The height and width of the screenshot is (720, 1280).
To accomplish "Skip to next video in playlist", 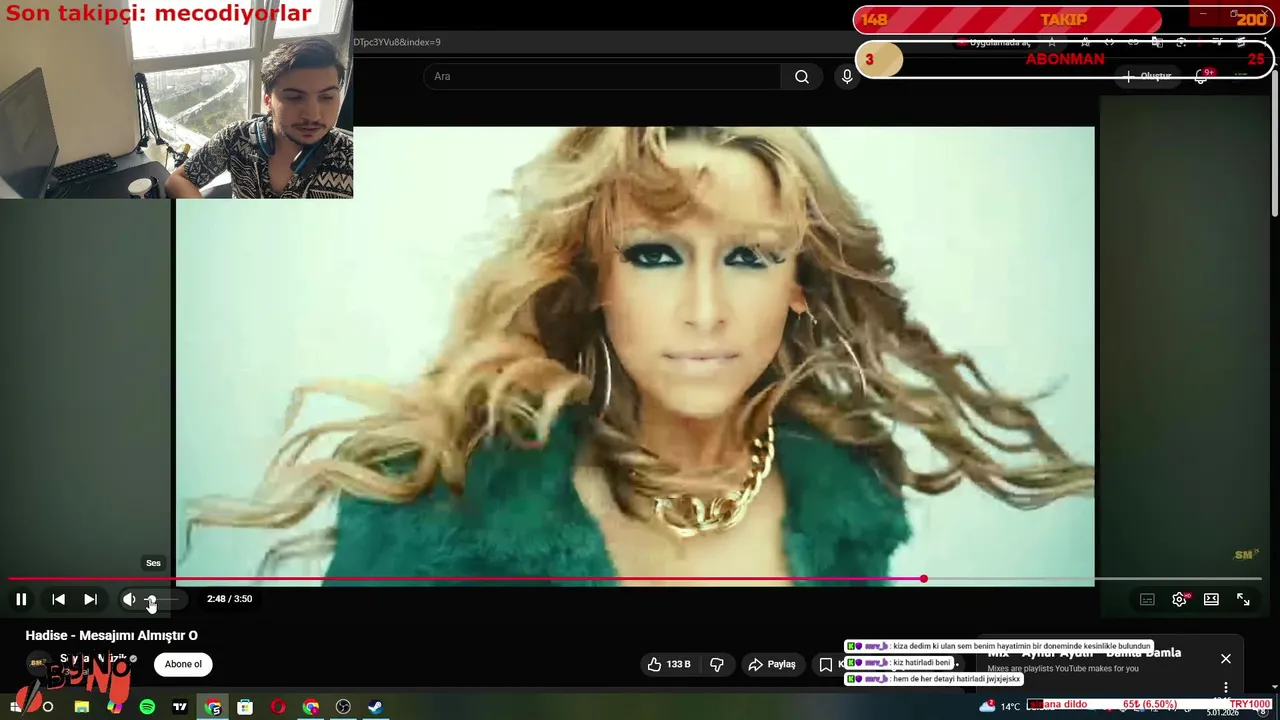I will coord(90,599).
